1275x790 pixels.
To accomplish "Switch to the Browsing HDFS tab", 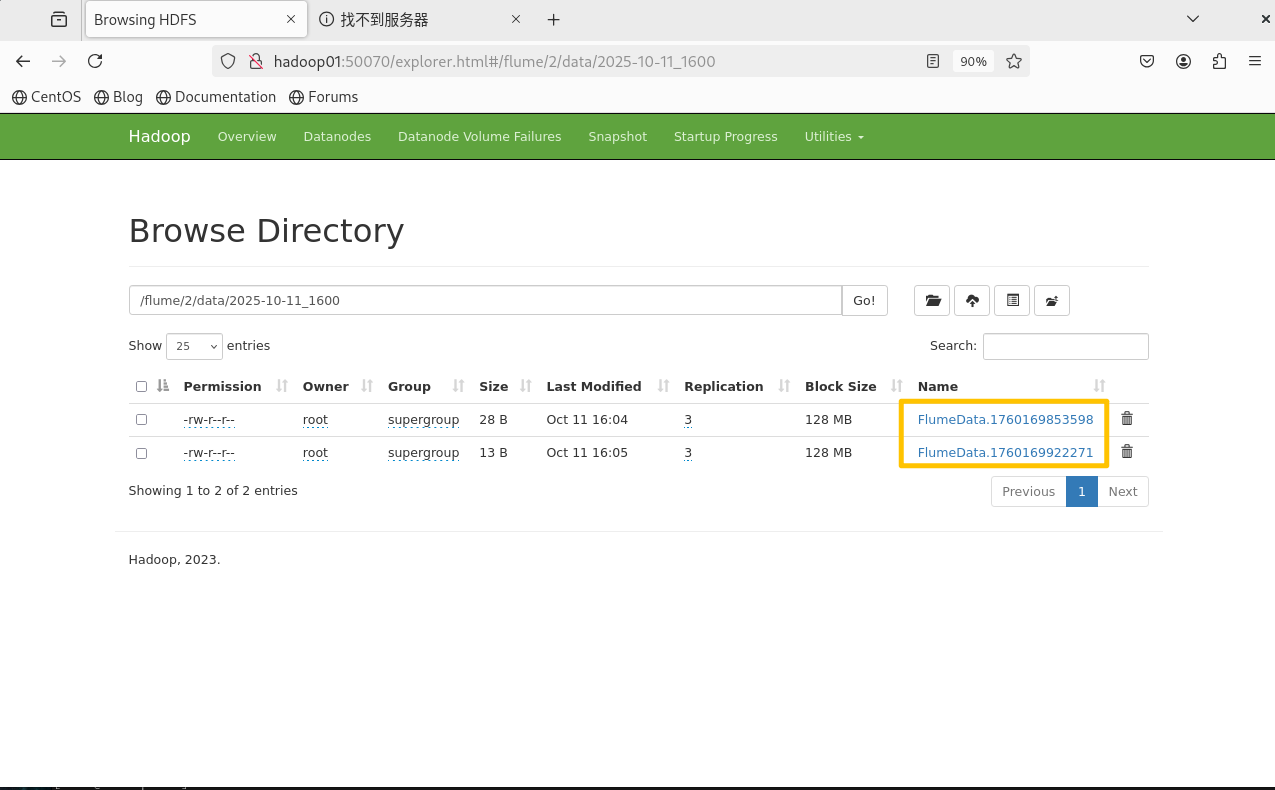I will tap(196, 19).
